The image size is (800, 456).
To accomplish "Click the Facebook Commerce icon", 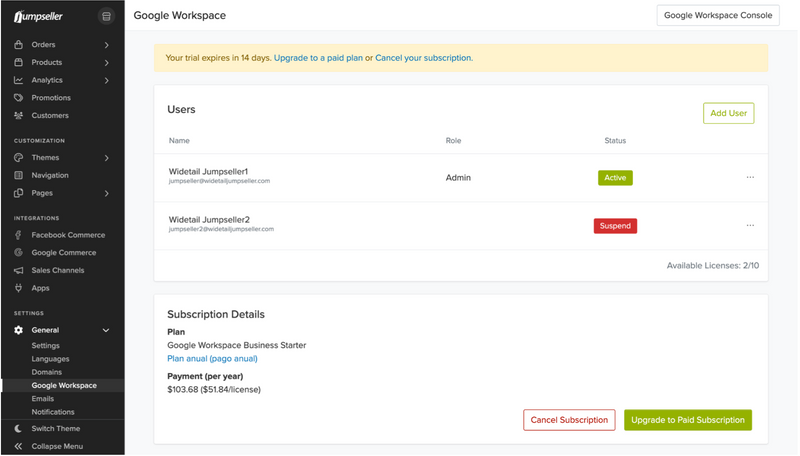I will tap(19, 235).
